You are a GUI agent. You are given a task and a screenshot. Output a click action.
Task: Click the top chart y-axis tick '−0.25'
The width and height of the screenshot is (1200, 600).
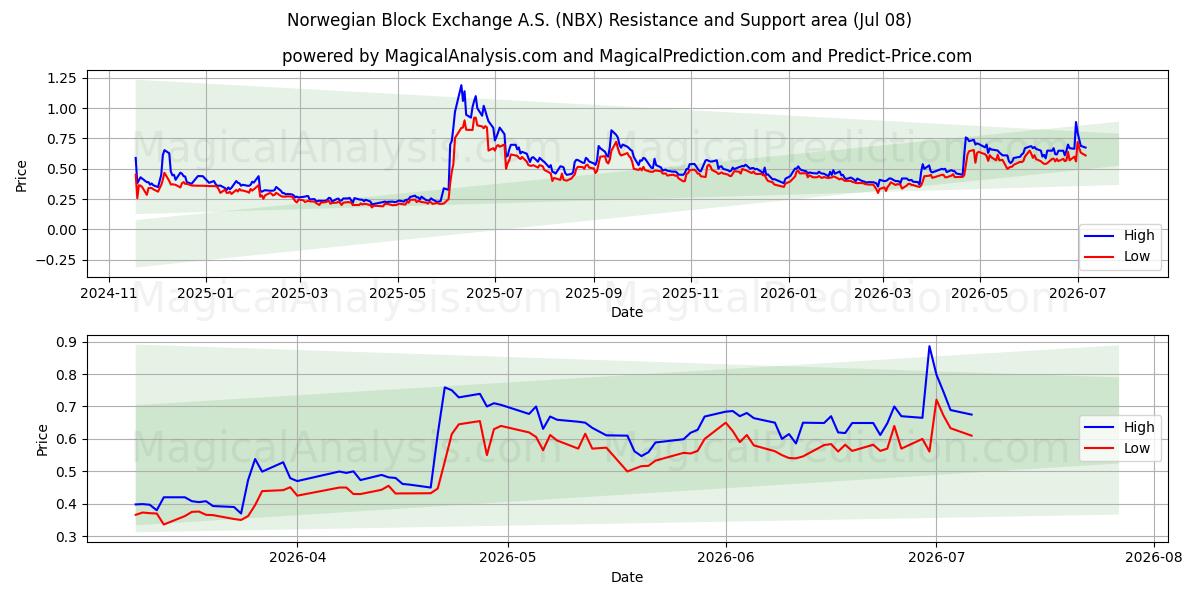point(56,260)
